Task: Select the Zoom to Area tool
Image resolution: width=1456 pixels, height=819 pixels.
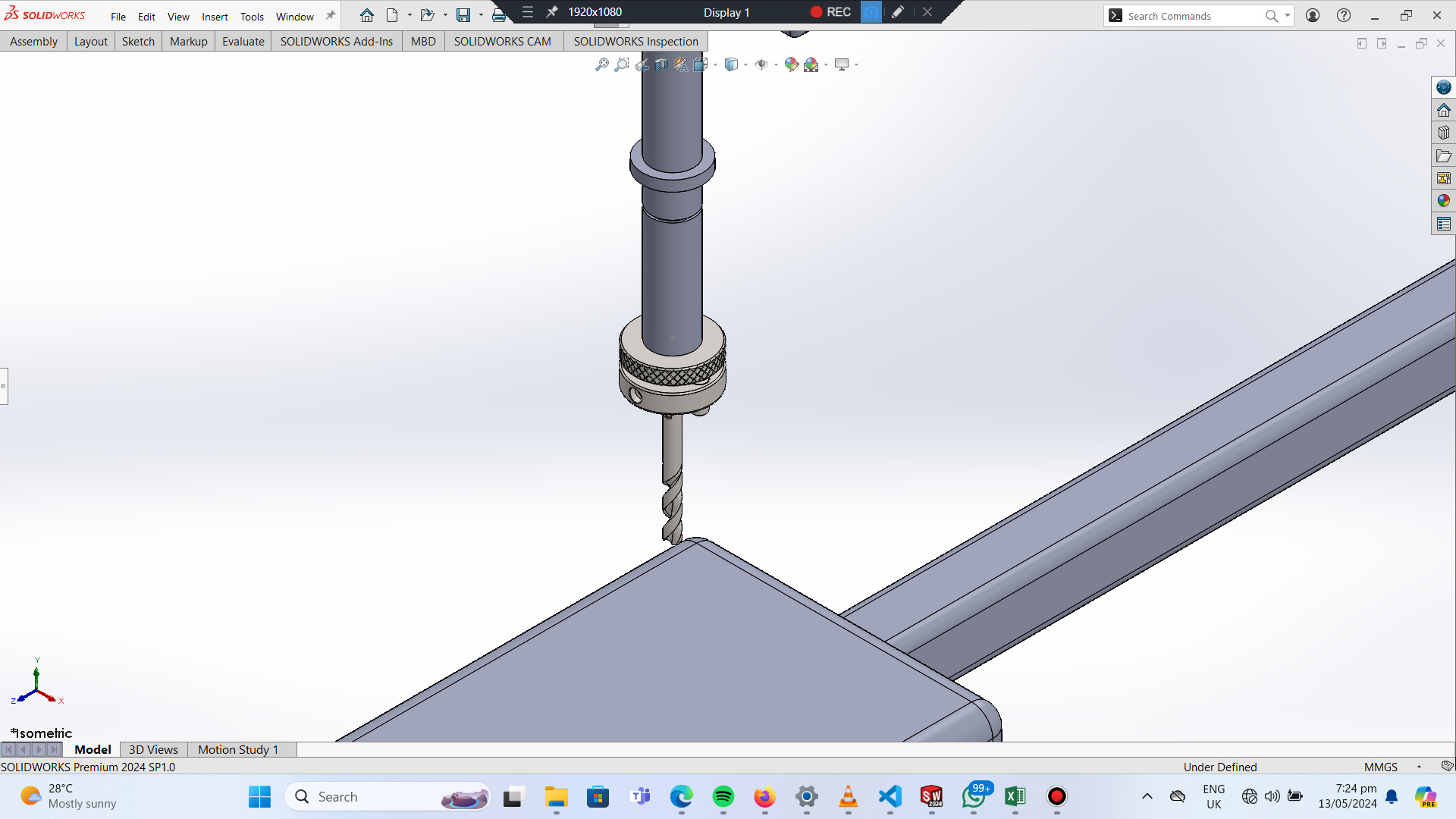Action: tap(622, 65)
